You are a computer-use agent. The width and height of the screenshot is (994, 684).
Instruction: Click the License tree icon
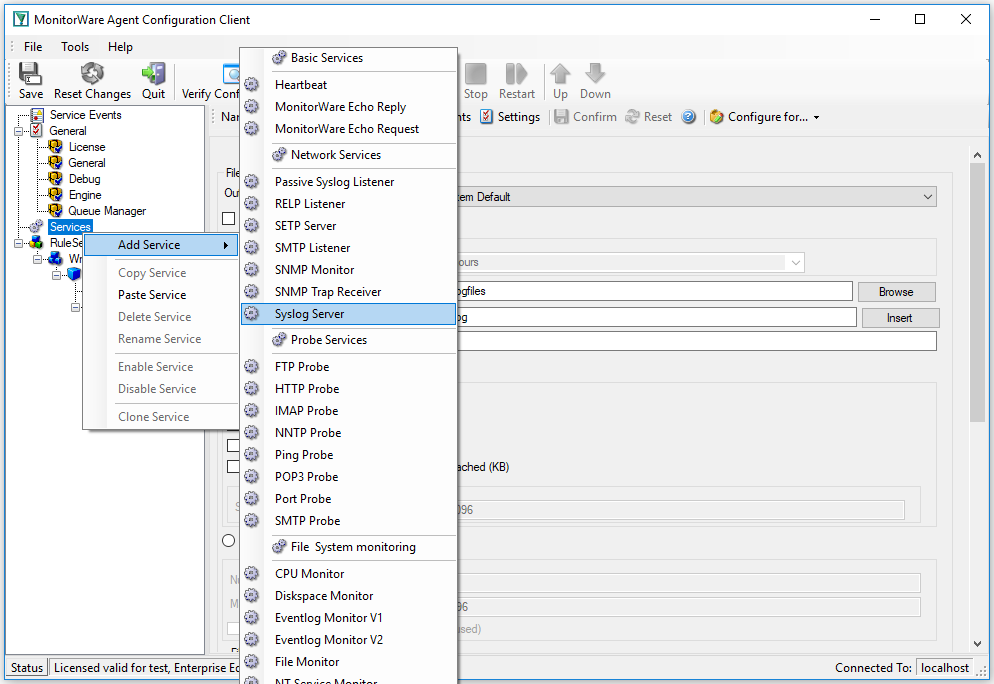click(x=56, y=146)
